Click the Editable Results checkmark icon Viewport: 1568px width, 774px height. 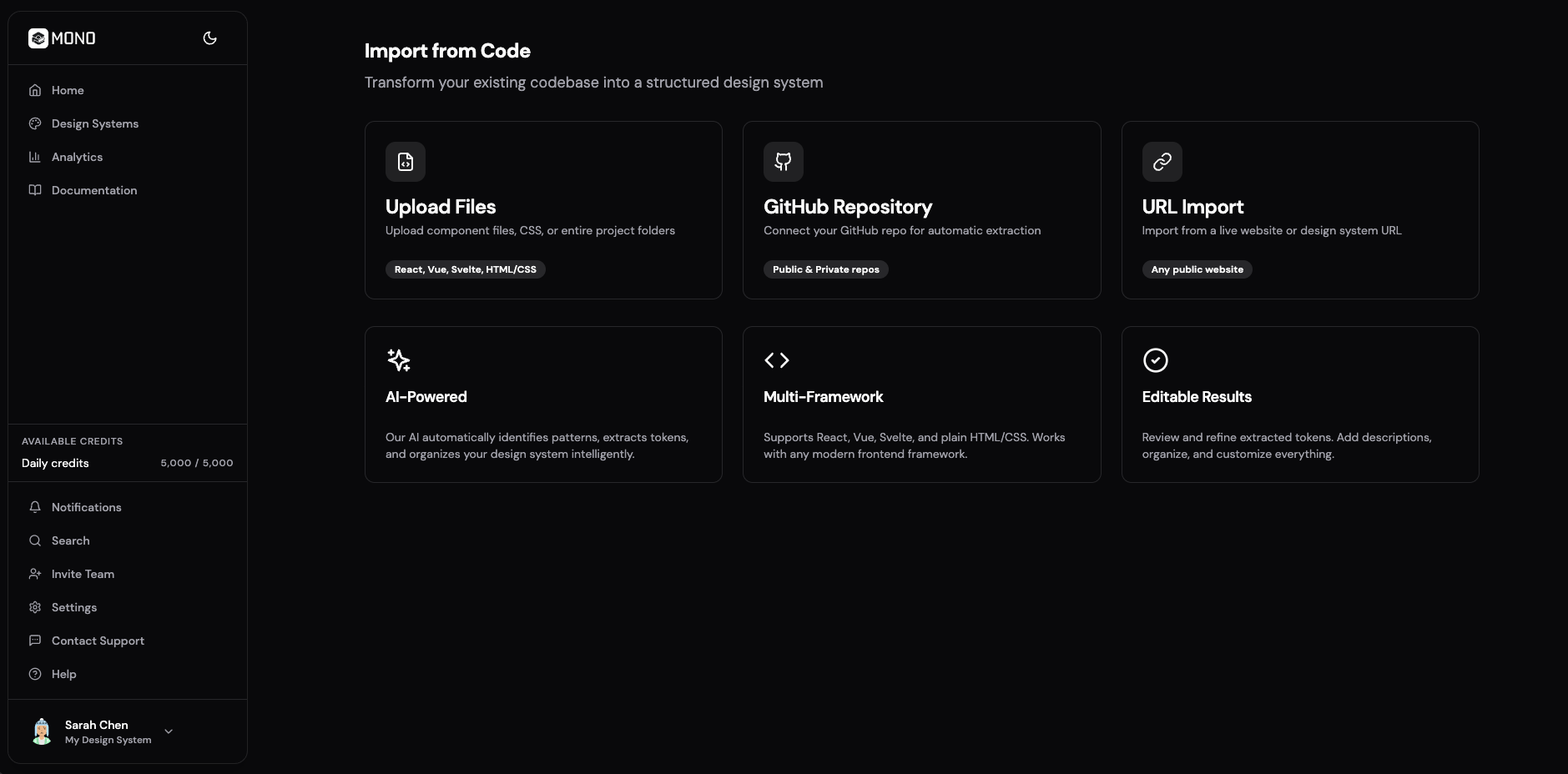coord(1155,360)
